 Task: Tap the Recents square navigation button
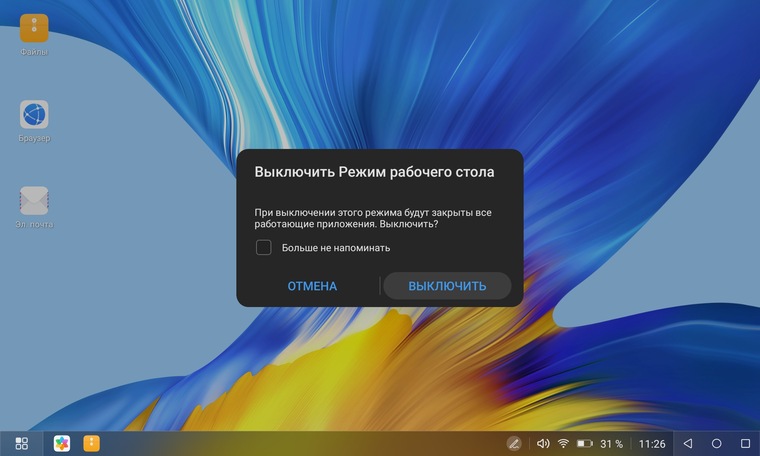745,443
